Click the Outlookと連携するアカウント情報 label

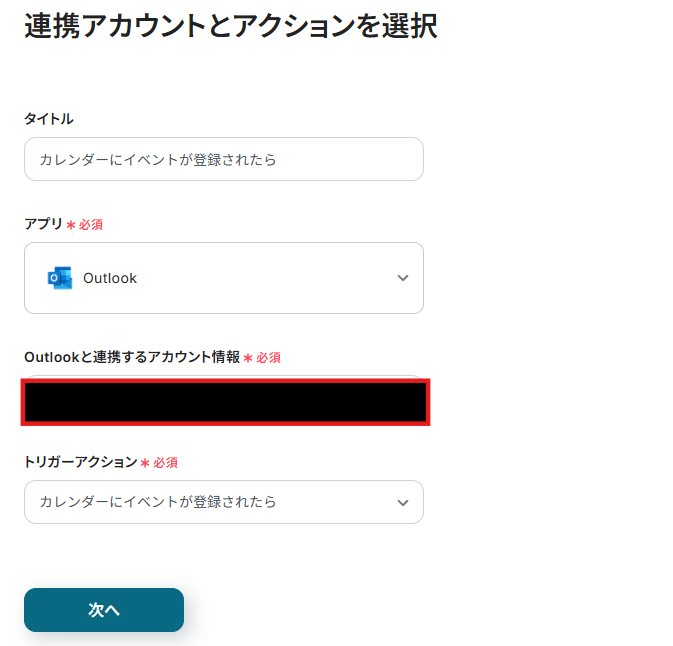coord(131,357)
